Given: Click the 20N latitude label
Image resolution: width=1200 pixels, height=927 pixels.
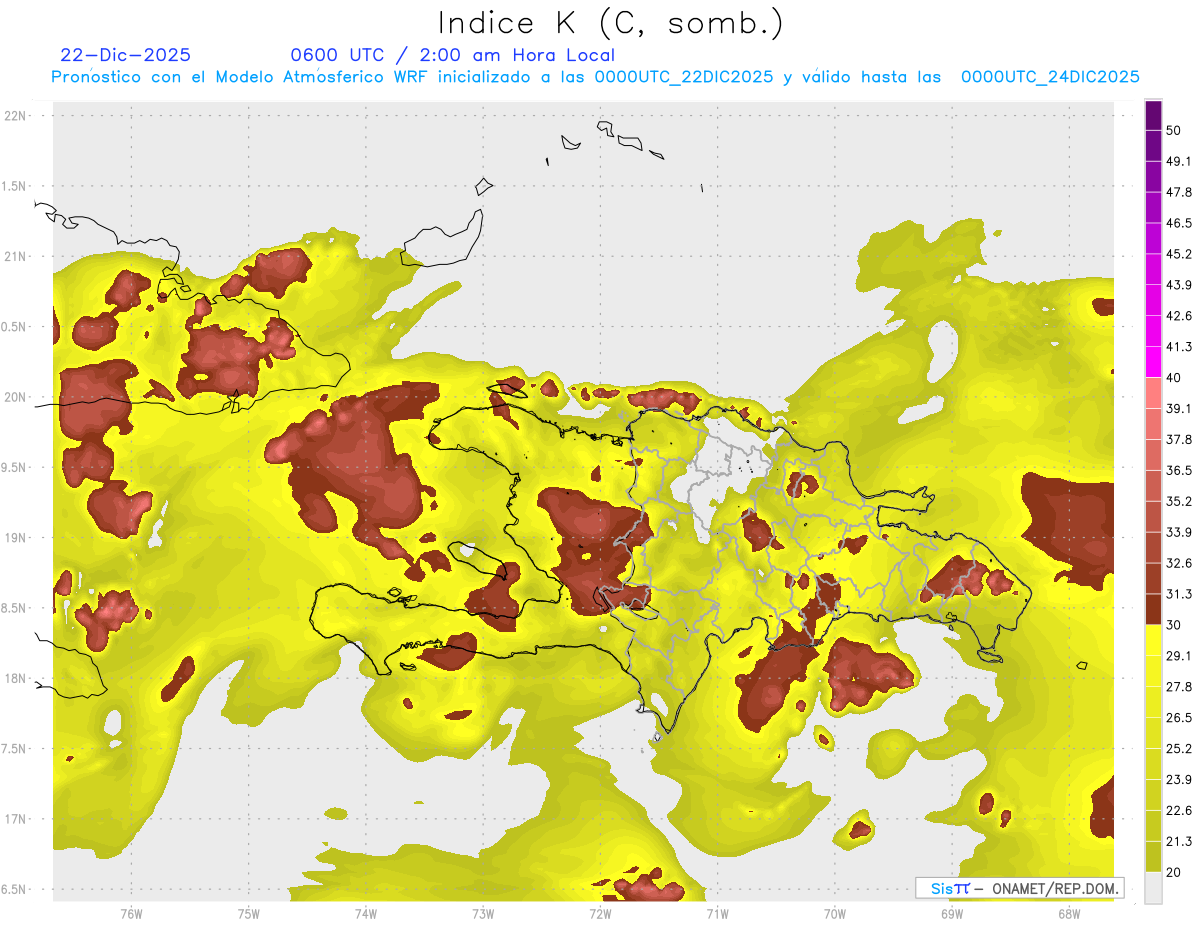Looking at the screenshot, I should coord(17,397).
